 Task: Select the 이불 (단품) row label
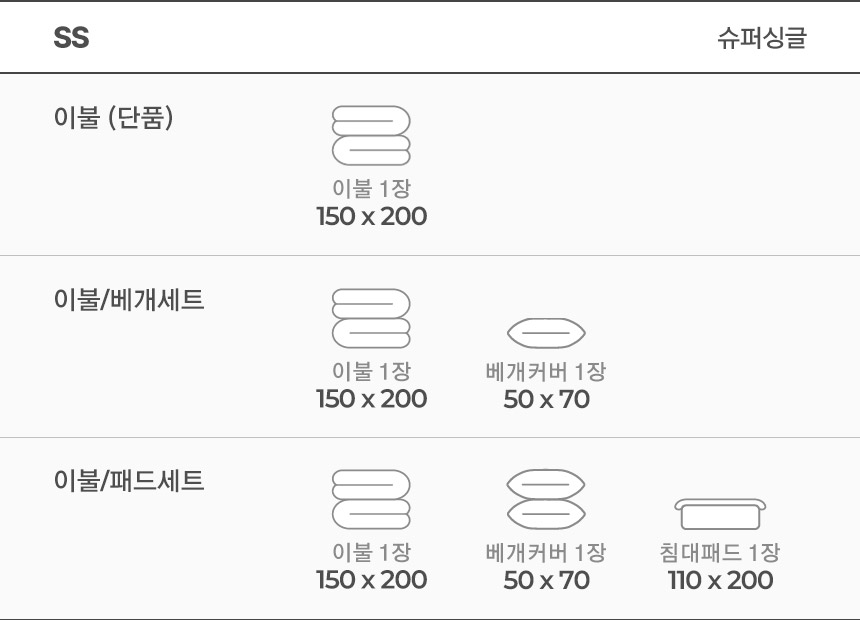(114, 117)
